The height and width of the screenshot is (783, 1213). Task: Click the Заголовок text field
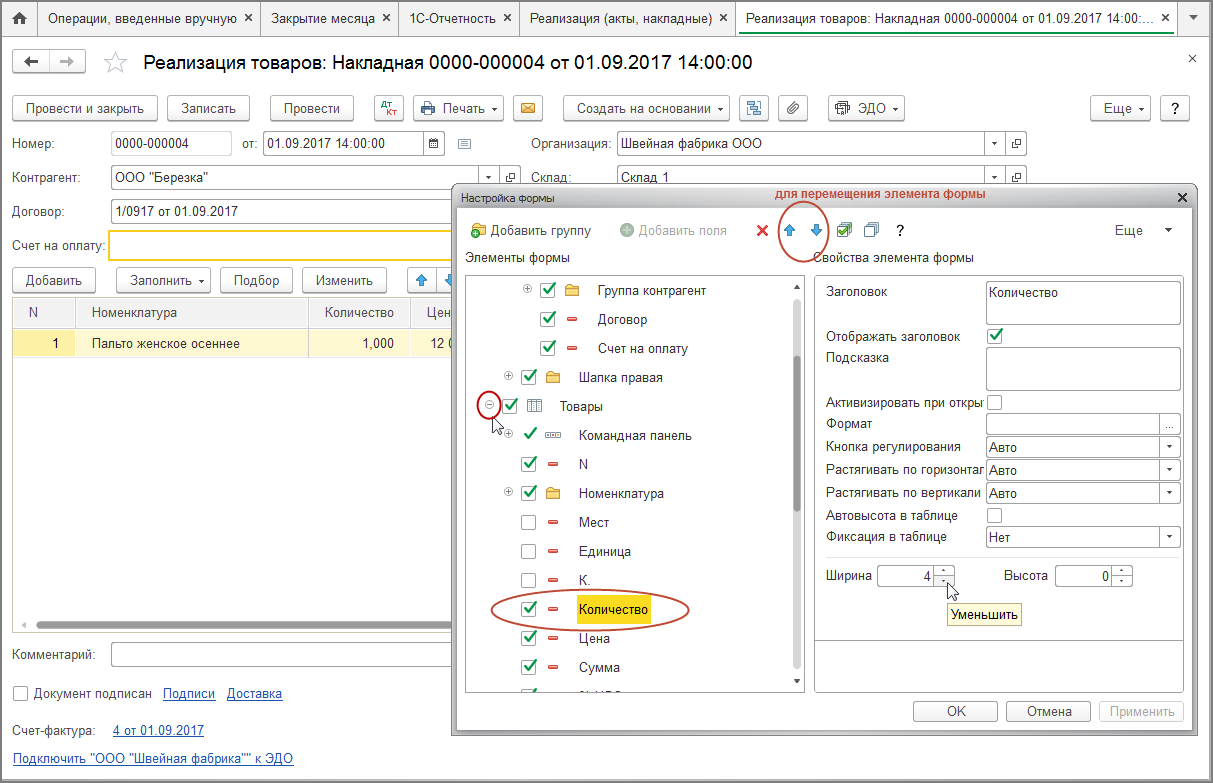[x=1082, y=302]
